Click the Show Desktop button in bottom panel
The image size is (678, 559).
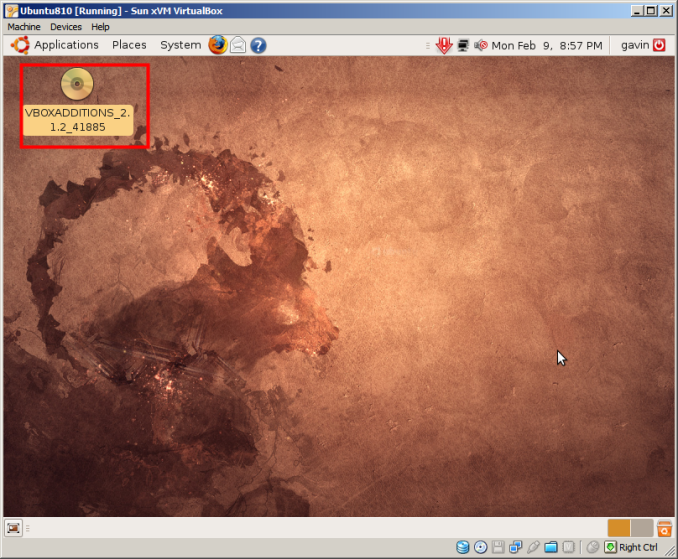13,528
